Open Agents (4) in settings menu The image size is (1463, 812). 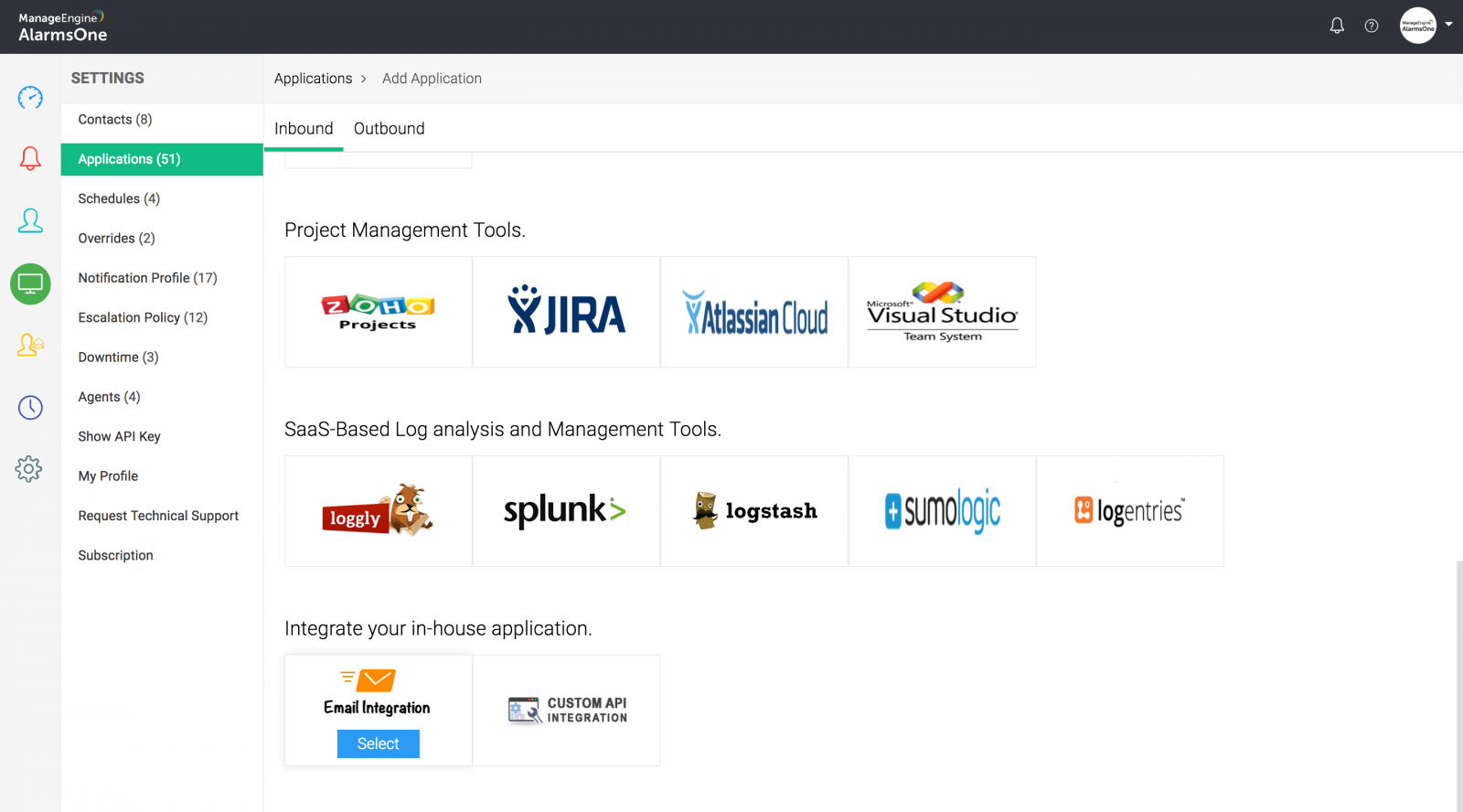pos(162,397)
